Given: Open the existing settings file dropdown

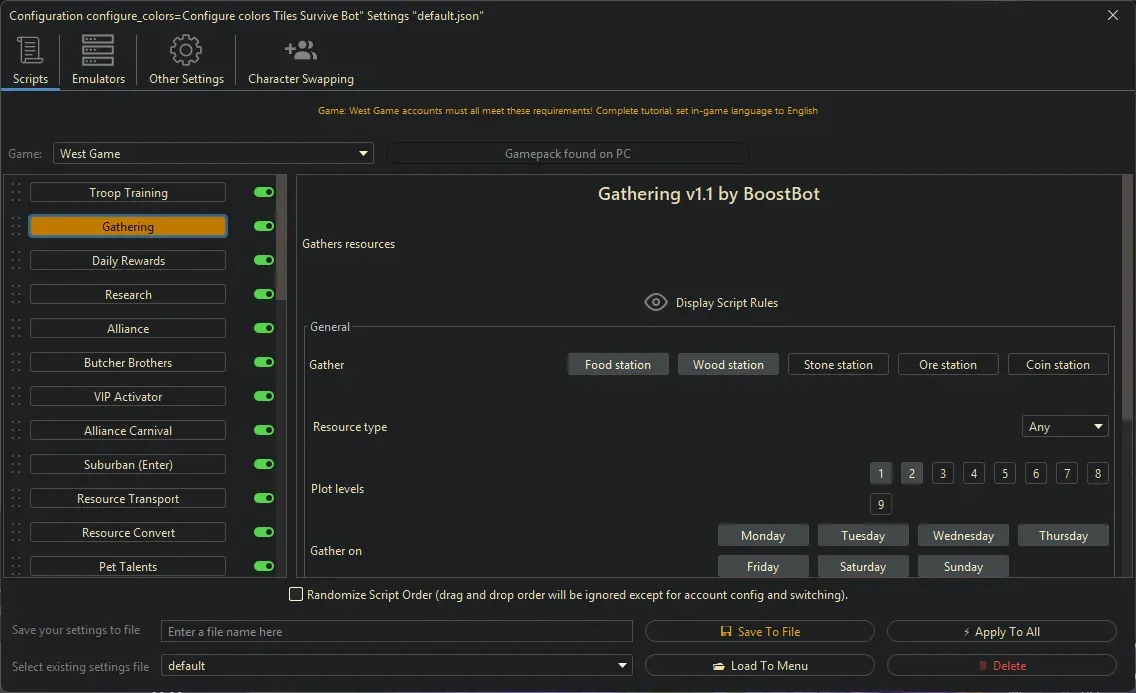Looking at the screenshot, I should (623, 666).
